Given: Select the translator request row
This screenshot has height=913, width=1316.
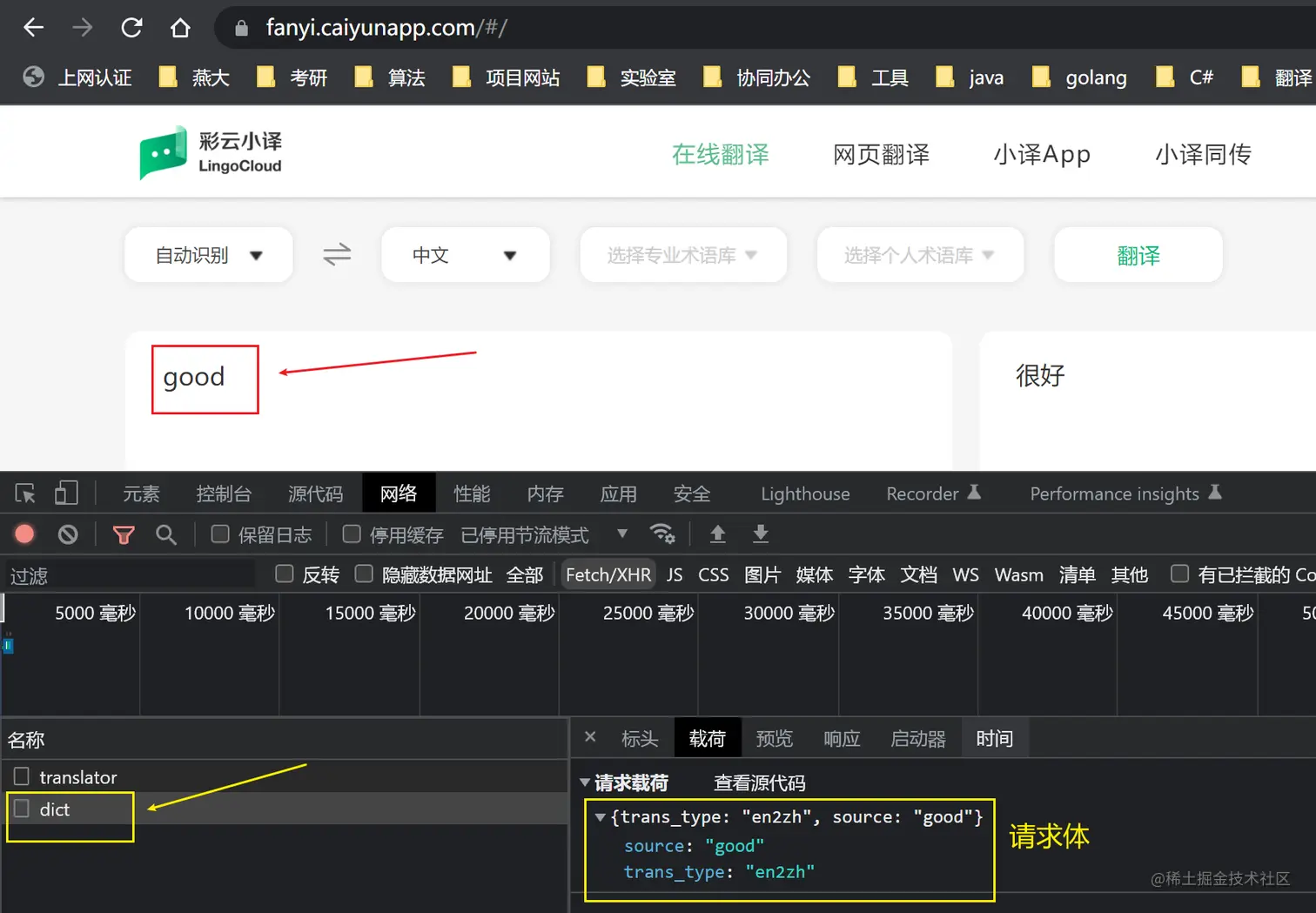Looking at the screenshot, I should (x=285, y=776).
